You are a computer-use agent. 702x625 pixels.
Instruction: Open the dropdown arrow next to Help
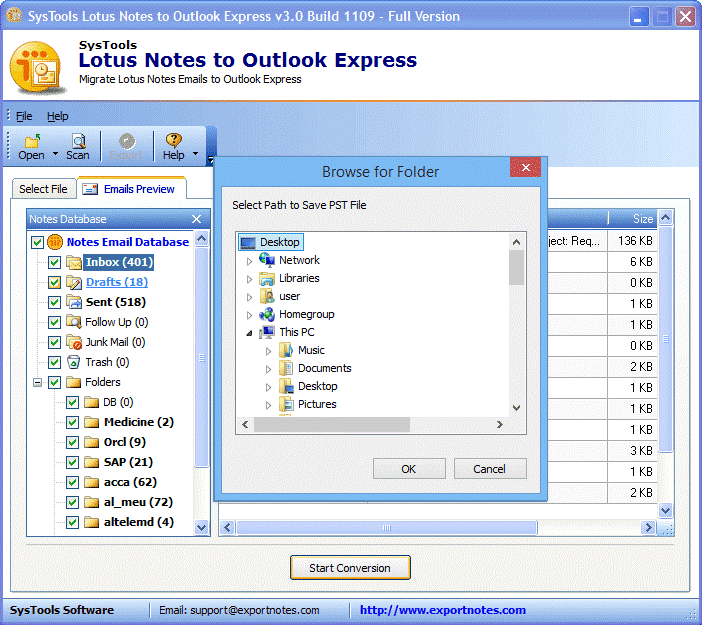tap(195, 154)
